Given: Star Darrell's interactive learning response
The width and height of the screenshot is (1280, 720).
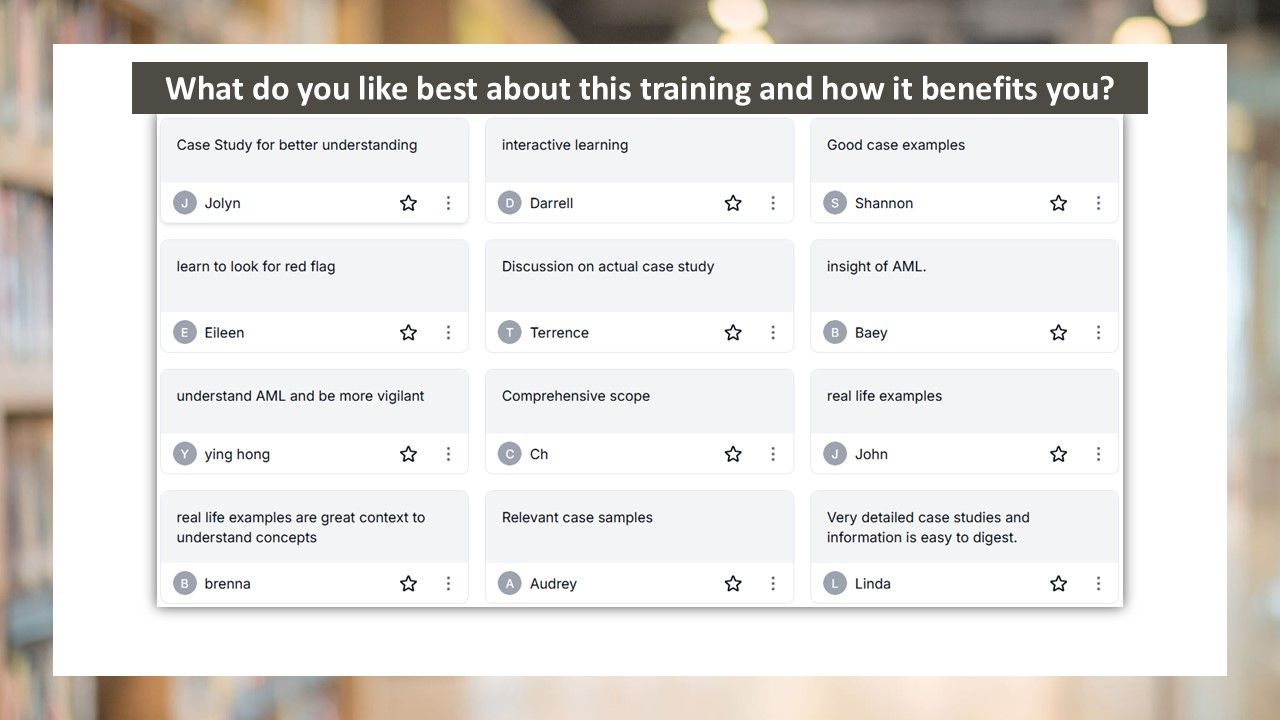Looking at the screenshot, I should click(x=733, y=203).
